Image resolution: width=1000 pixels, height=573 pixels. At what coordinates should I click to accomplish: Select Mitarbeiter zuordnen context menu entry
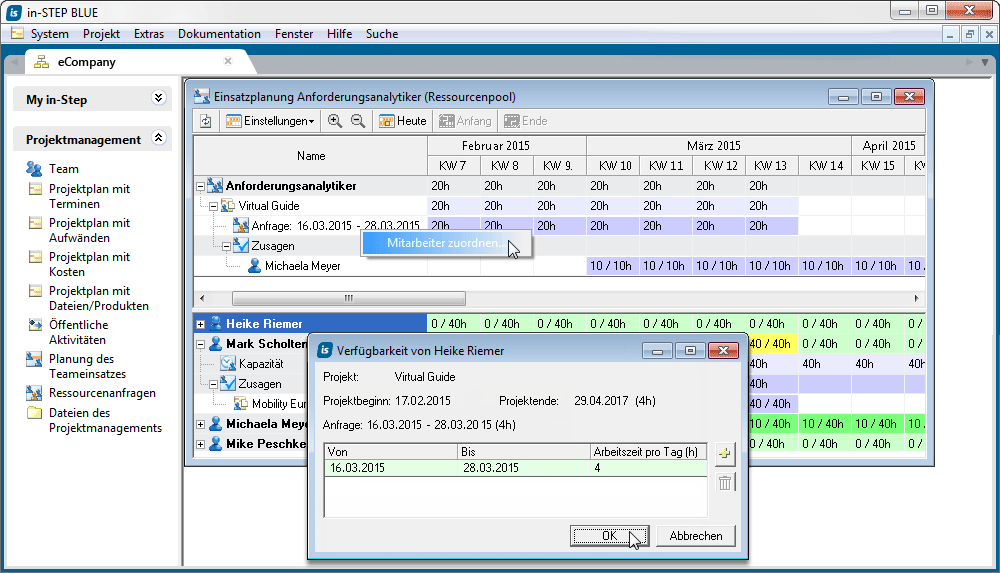click(445, 244)
